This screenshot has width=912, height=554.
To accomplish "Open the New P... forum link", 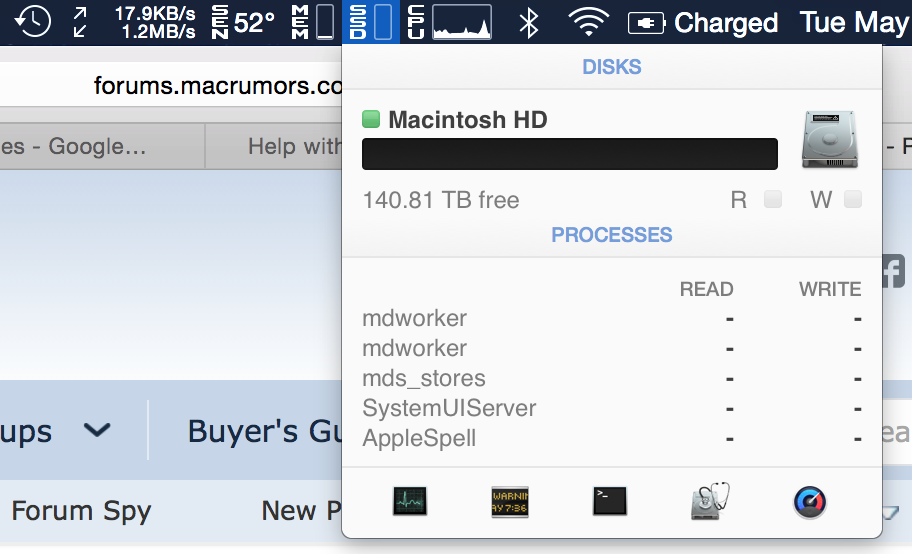I will click(x=301, y=511).
